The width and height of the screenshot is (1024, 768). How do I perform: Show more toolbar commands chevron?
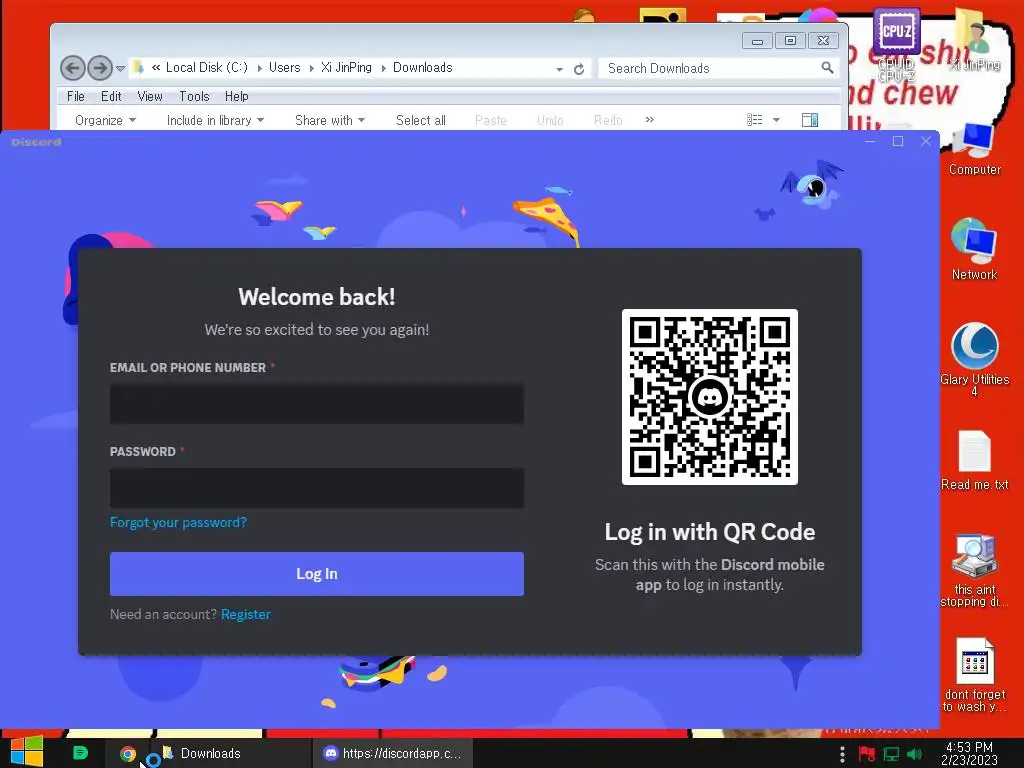pyautogui.click(x=649, y=120)
